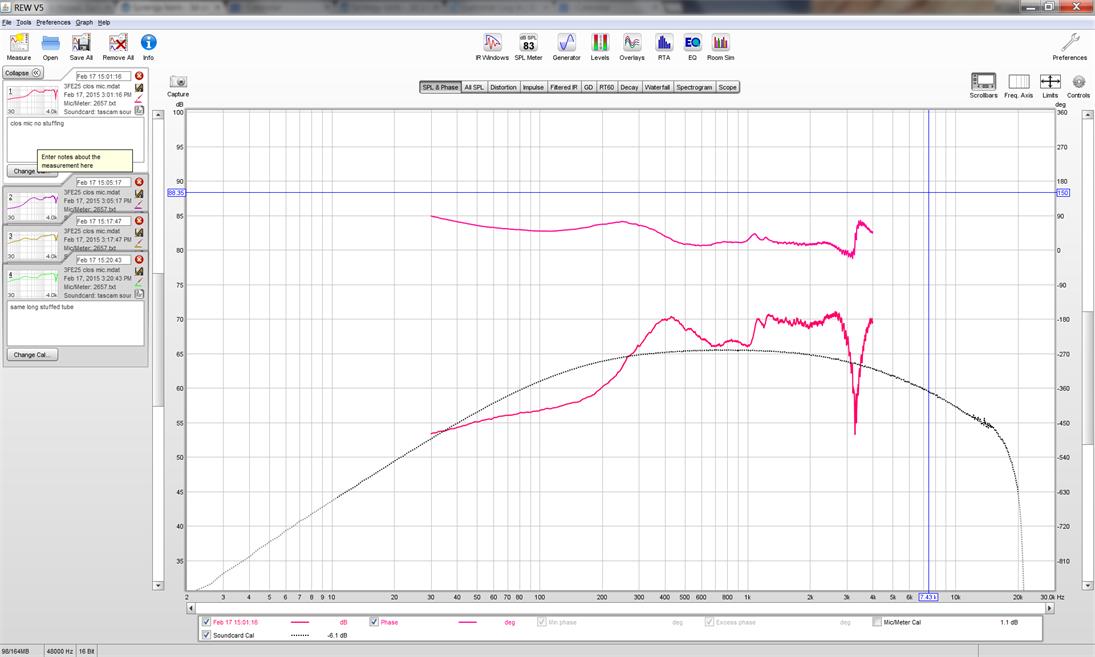Toggle the Feb 17 15:01:16 trace checkbox
The width and height of the screenshot is (1095, 657).
click(x=206, y=622)
